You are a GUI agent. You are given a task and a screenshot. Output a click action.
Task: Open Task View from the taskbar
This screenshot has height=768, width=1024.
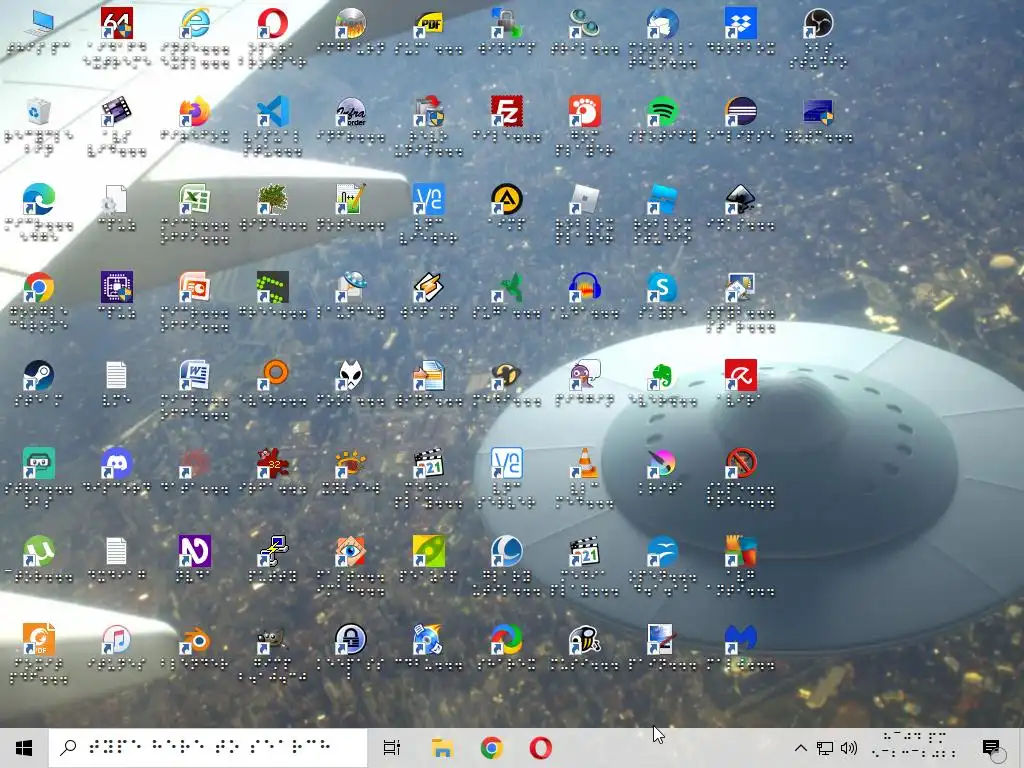pyautogui.click(x=392, y=748)
